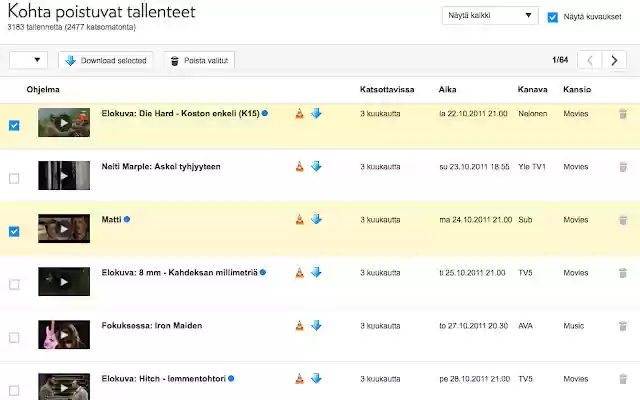
Task: Open Matti in VLC via cone icon
Action: point(300,220)
